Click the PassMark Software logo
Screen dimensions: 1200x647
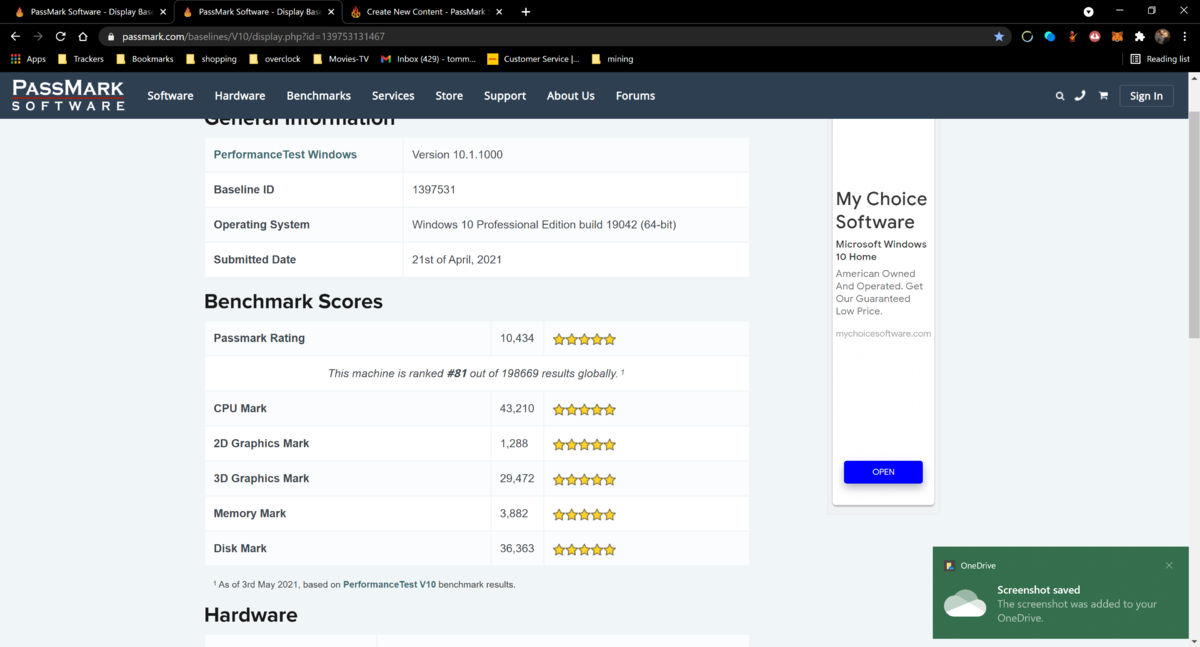68,95
